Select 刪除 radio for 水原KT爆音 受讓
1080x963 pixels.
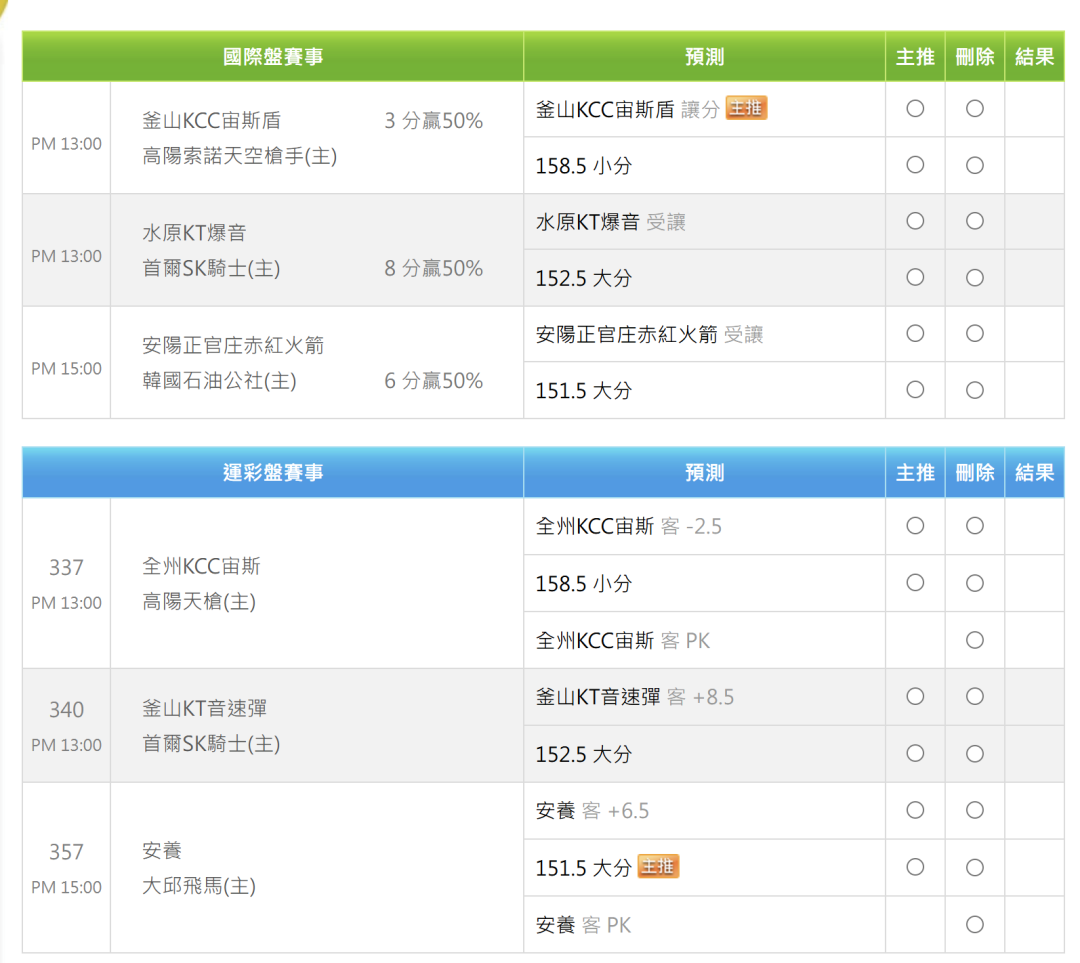(975, 221)
